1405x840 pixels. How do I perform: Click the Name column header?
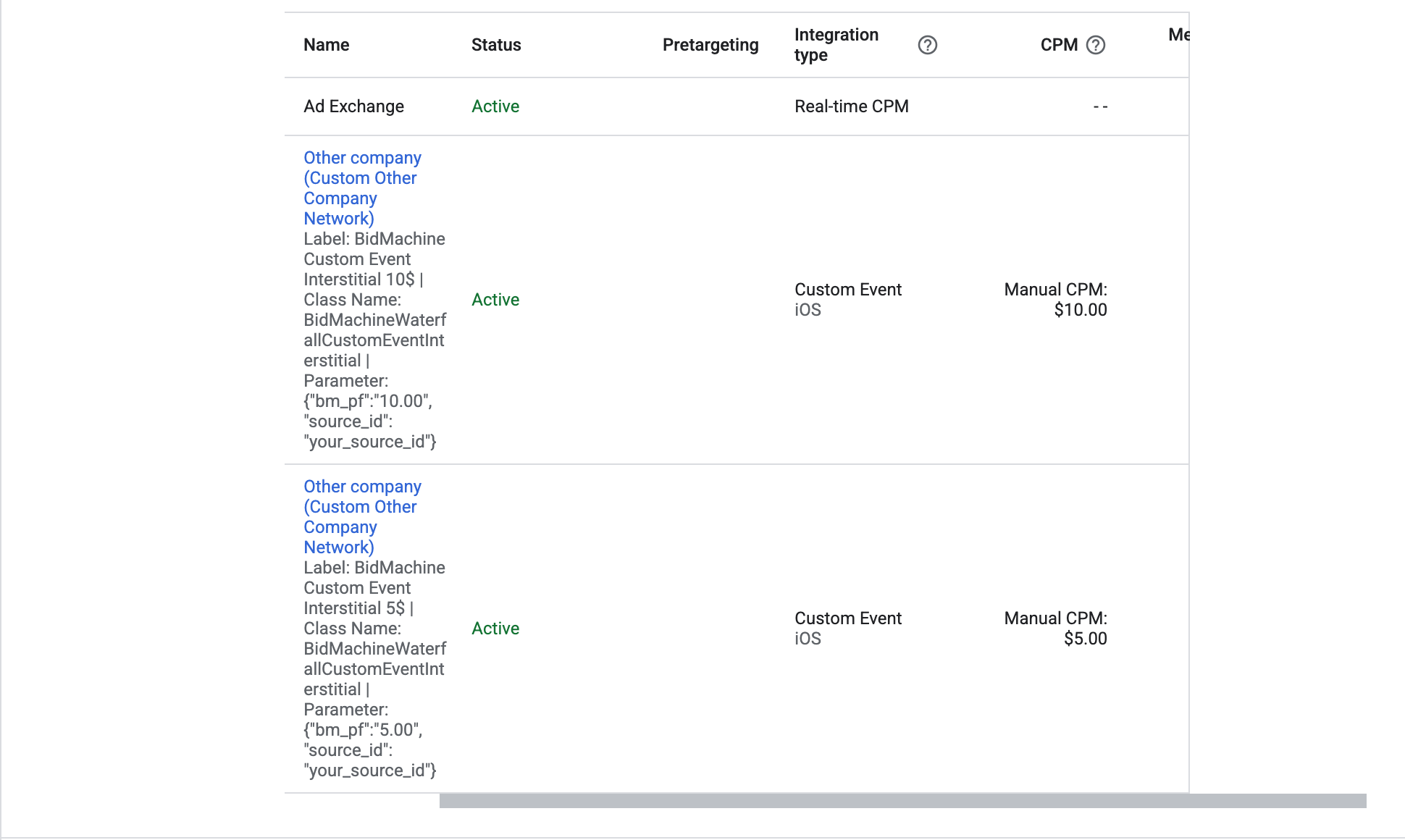pos(326,45)
